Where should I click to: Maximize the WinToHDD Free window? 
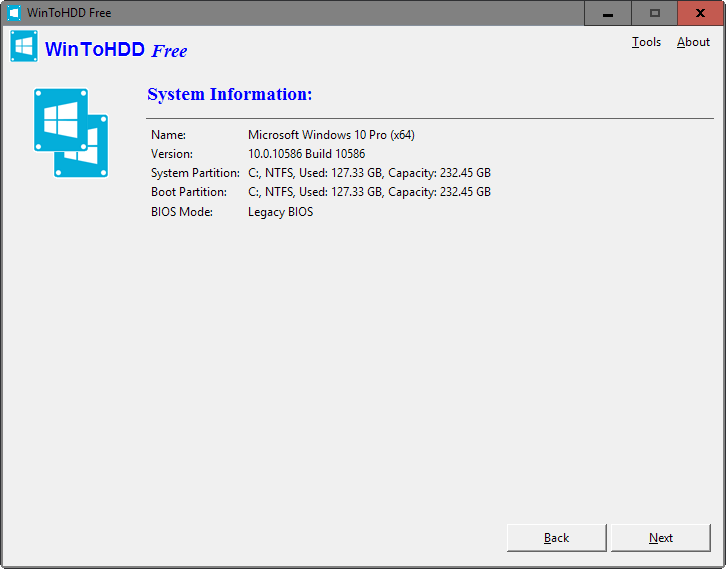coord(655,13)
